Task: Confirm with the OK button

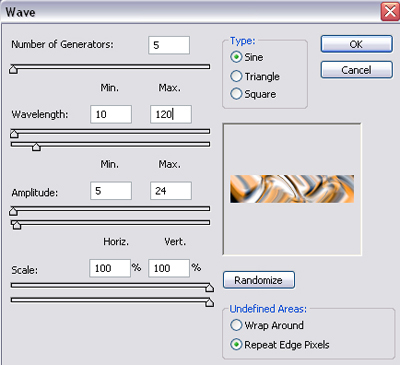Action: click(356, 44)
